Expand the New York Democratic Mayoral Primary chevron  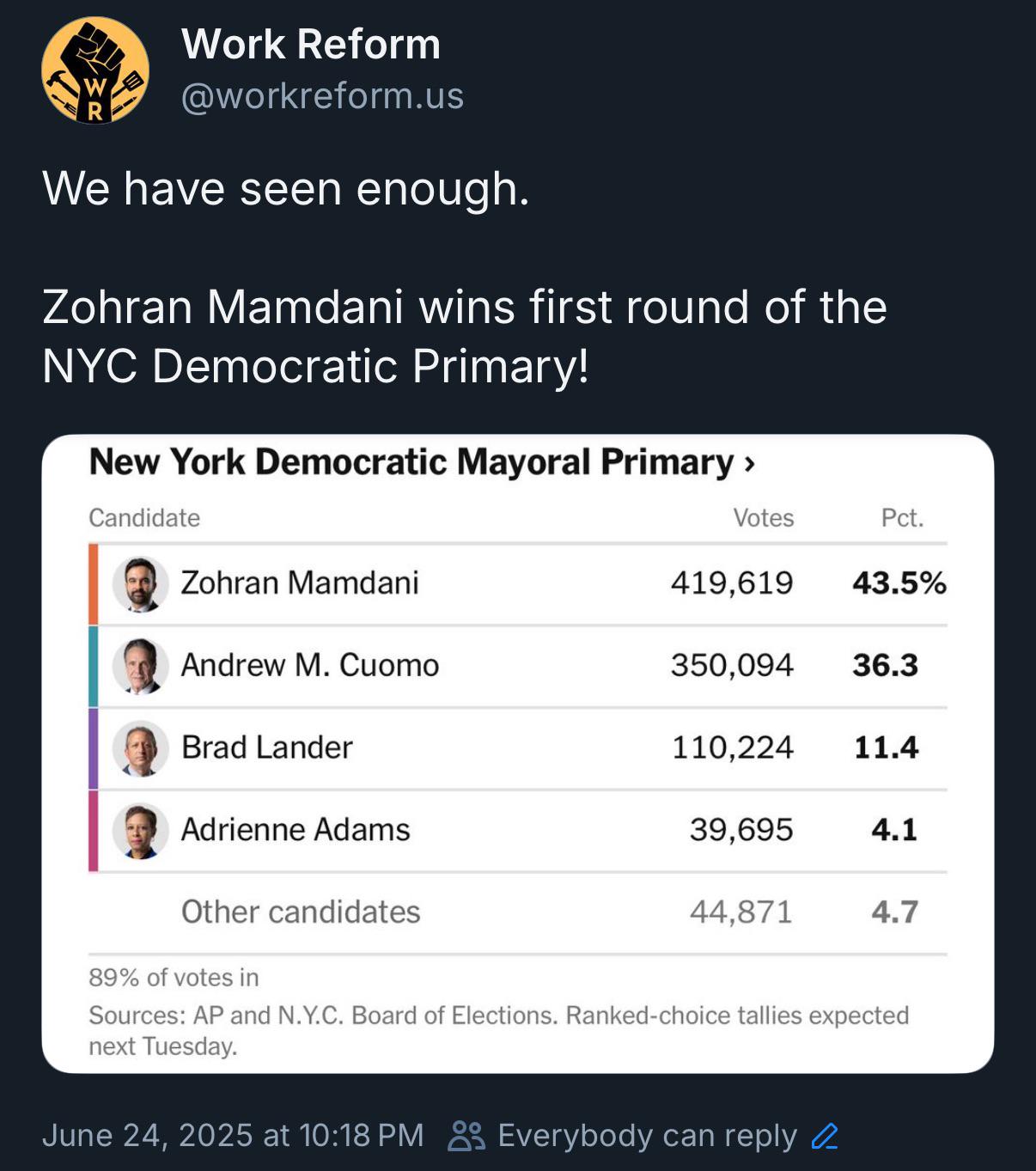[750, 464]
